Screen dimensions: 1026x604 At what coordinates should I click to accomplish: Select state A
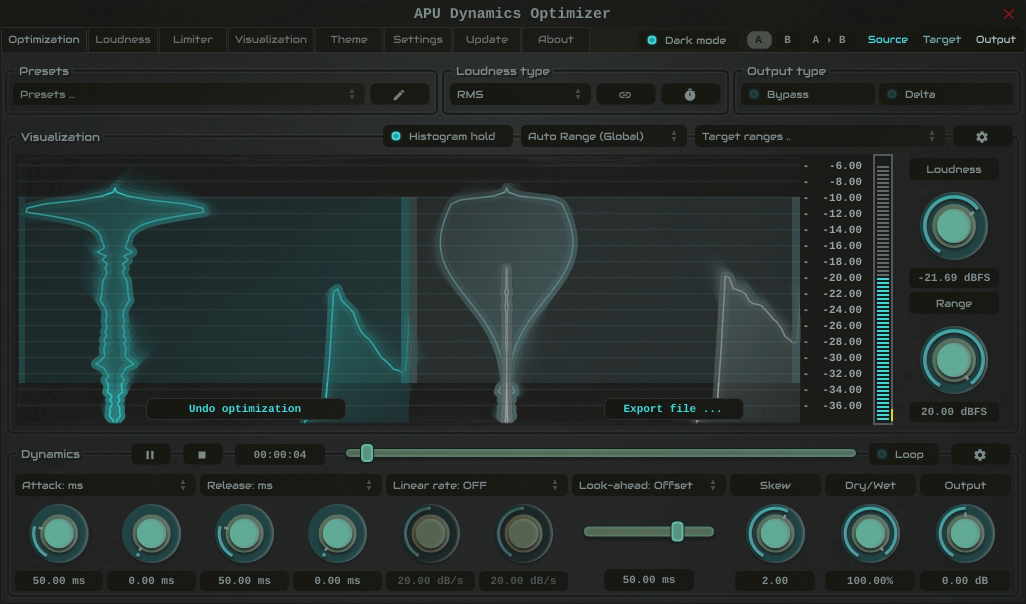coord(758,40)
